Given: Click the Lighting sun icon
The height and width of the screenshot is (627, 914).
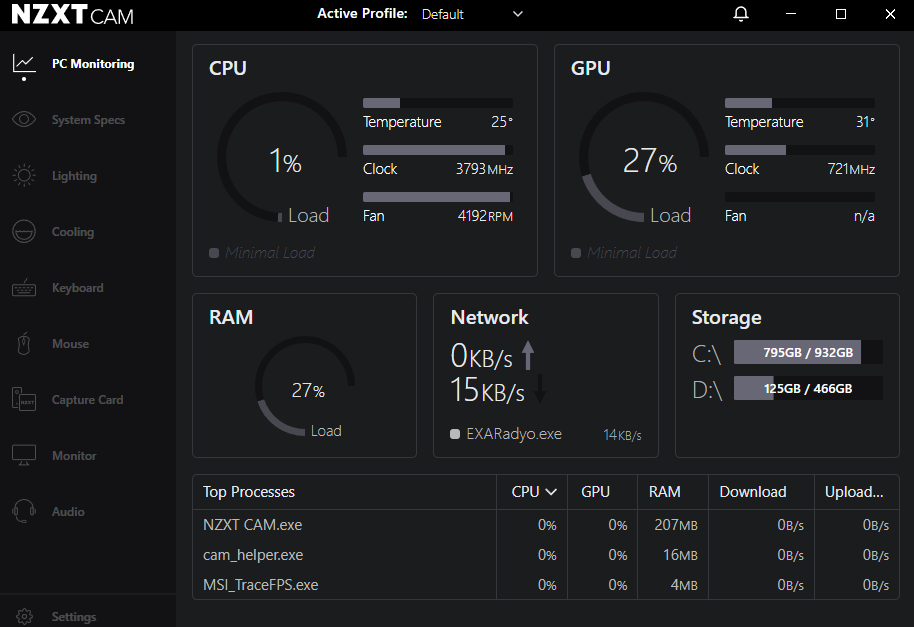Looking at the screenshot, I should point(24,176).
